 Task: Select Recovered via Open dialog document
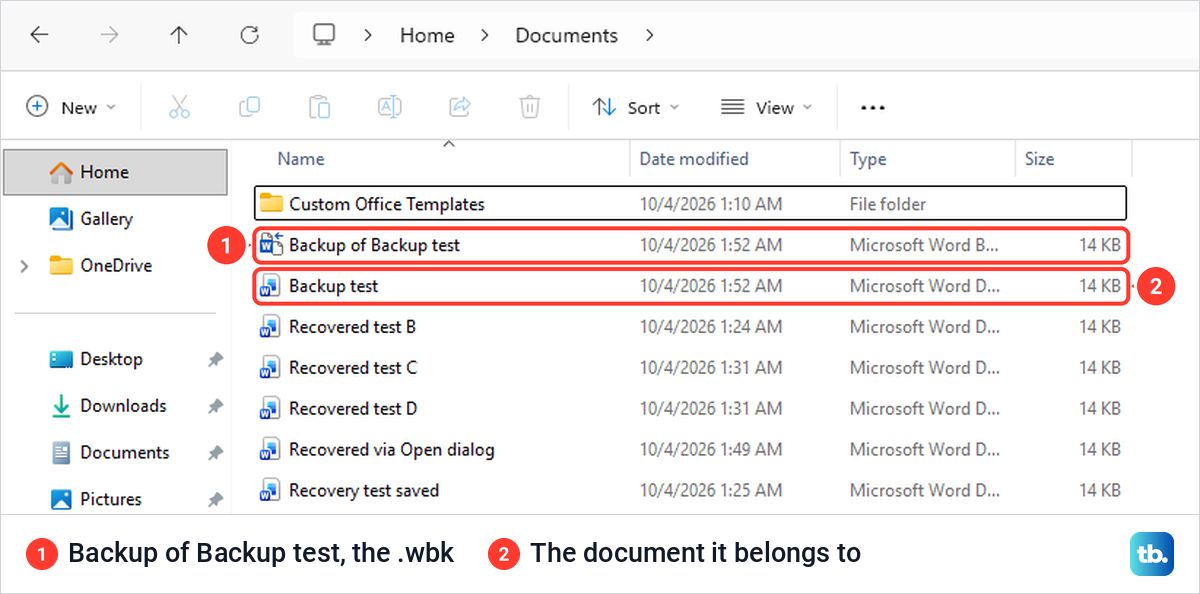690,449
